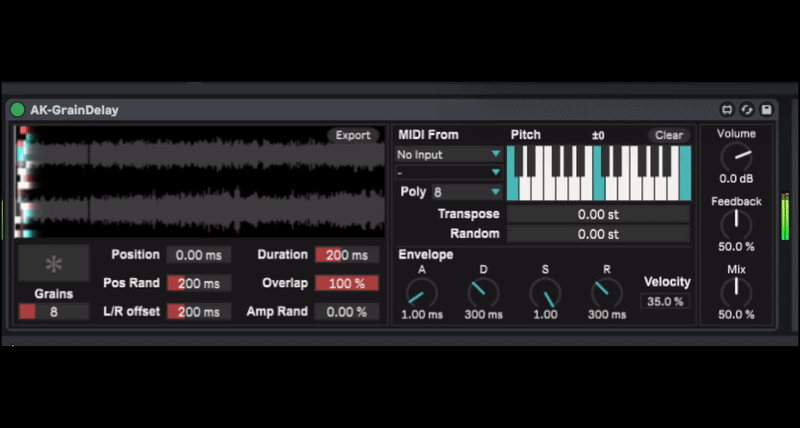800x428 pixels.
Task: Click the Release envelope knob
Action: tap(606, 292)
